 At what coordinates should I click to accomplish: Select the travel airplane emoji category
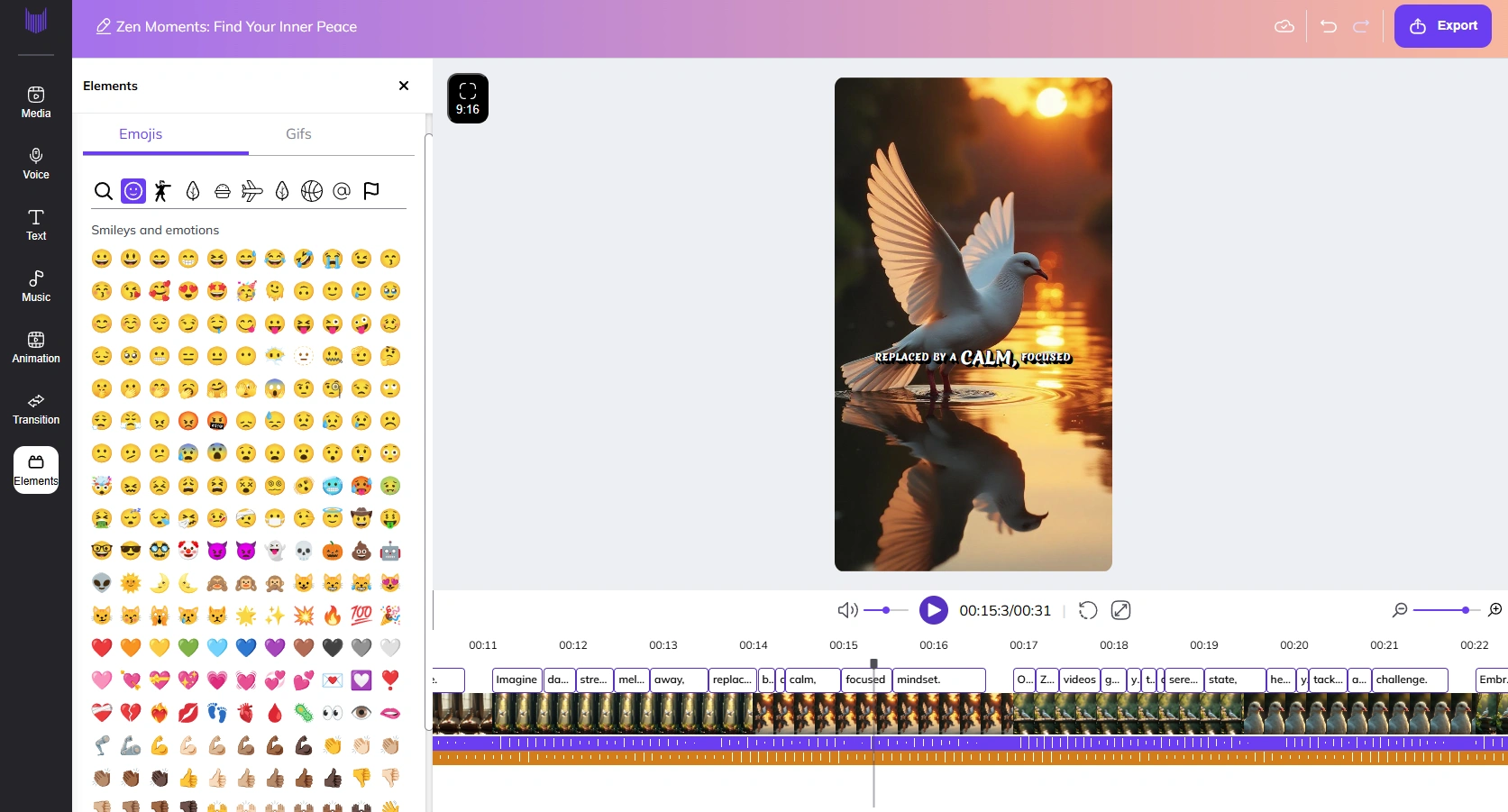click(x=252, y=191)
